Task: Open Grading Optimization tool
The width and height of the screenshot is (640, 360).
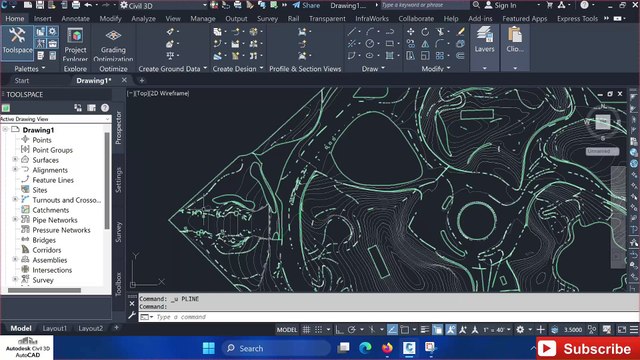Action: [x=113, y=44]
